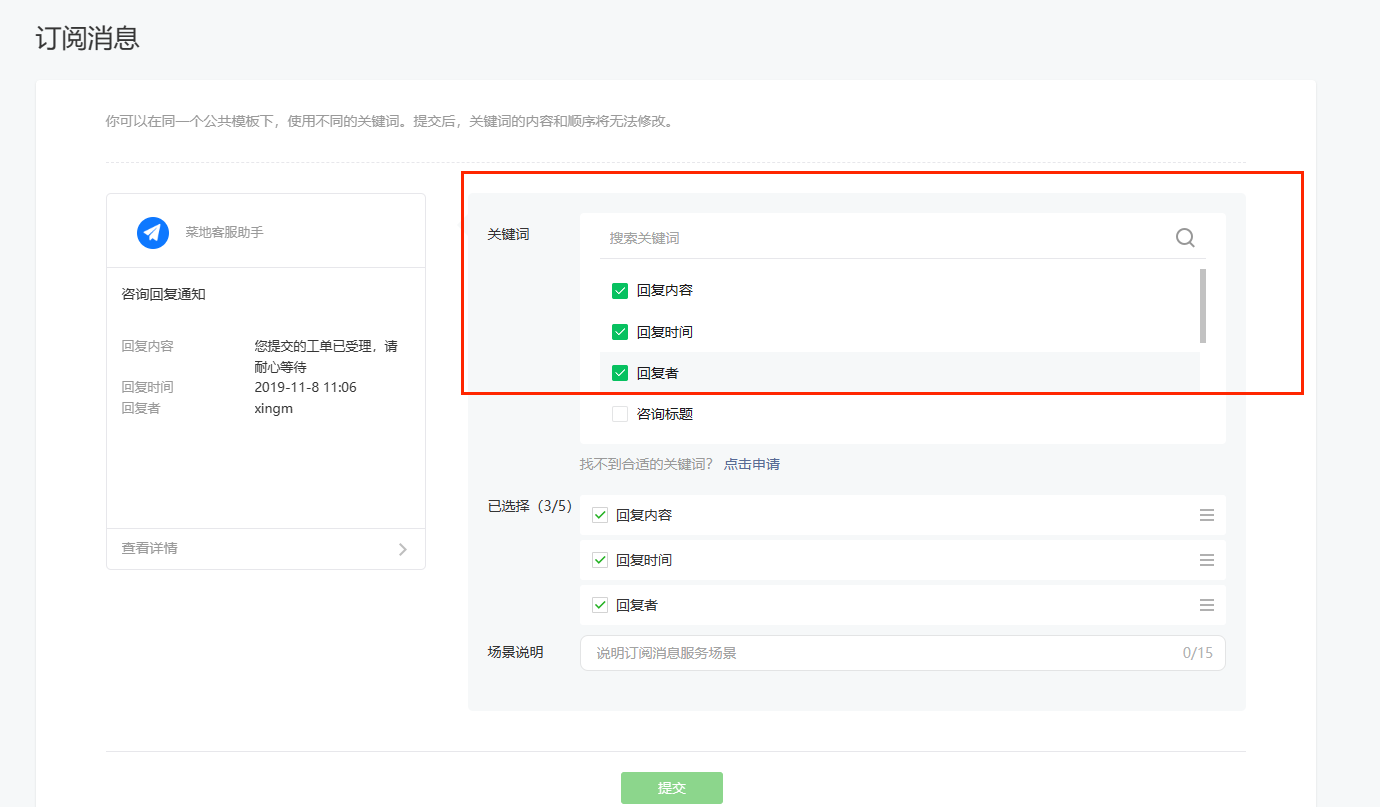This screenshot has height=807, width=1380.
Task: Uncheck 回复时间 in the keyword list
Action: point(620,332)
